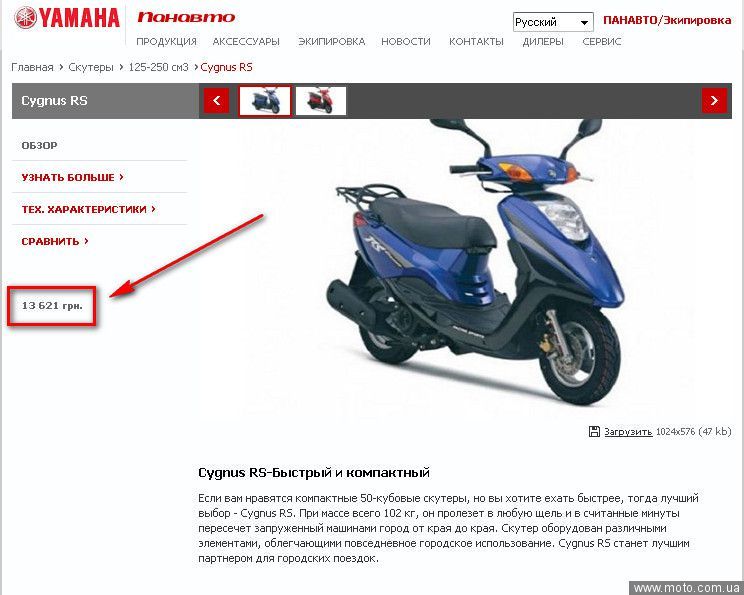Go to next gallery image arrow
The width and height of the screenshot is (744, 595).
(x=714, y=101)
